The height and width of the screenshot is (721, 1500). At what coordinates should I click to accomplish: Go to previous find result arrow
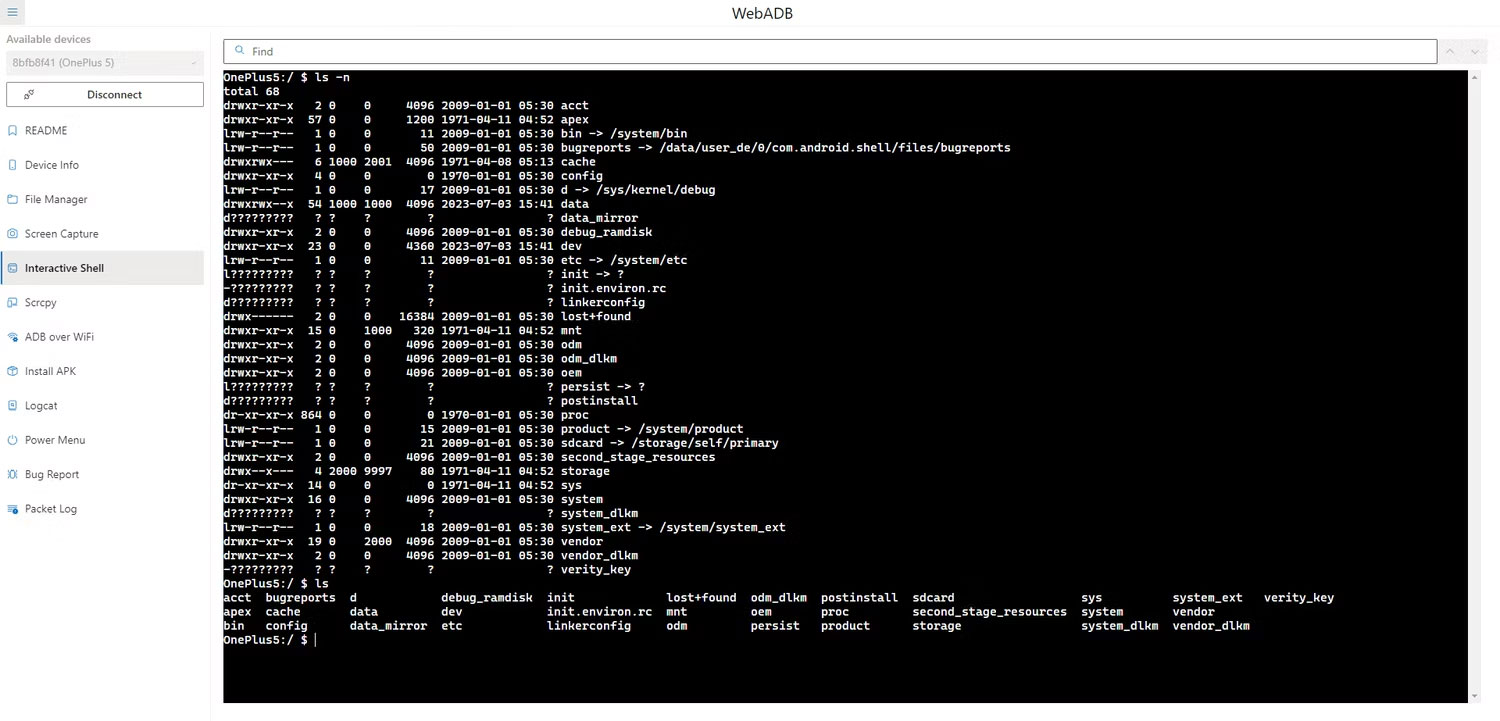[x=1450, y=51]
